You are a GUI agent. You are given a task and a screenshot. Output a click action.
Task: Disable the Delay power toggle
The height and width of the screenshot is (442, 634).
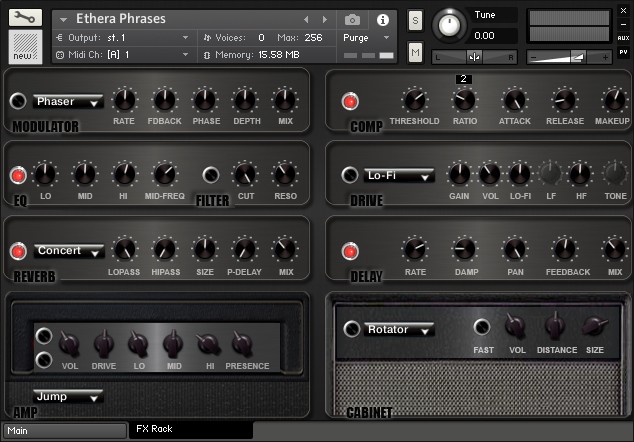tap(350, 251)
